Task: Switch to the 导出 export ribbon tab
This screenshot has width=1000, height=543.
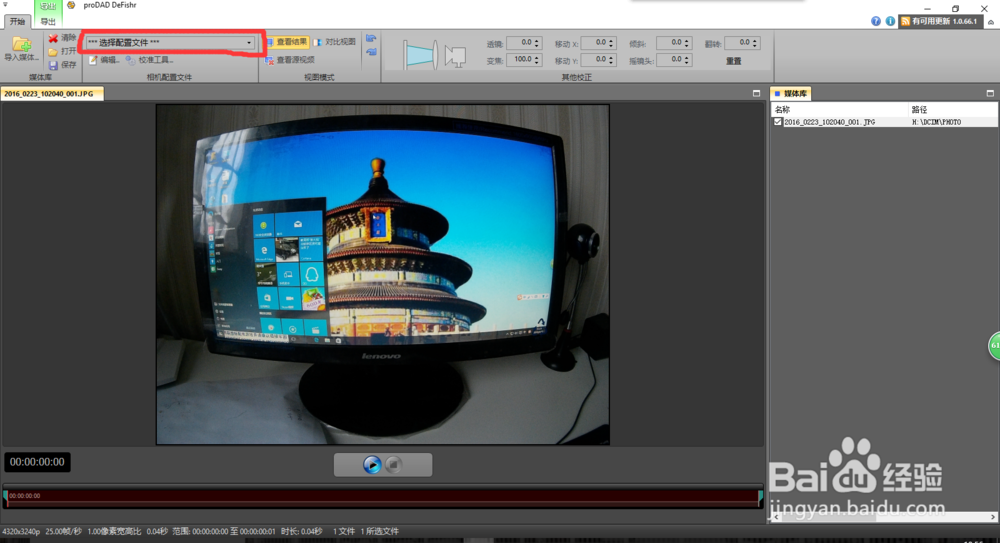Action: [48, 22]
